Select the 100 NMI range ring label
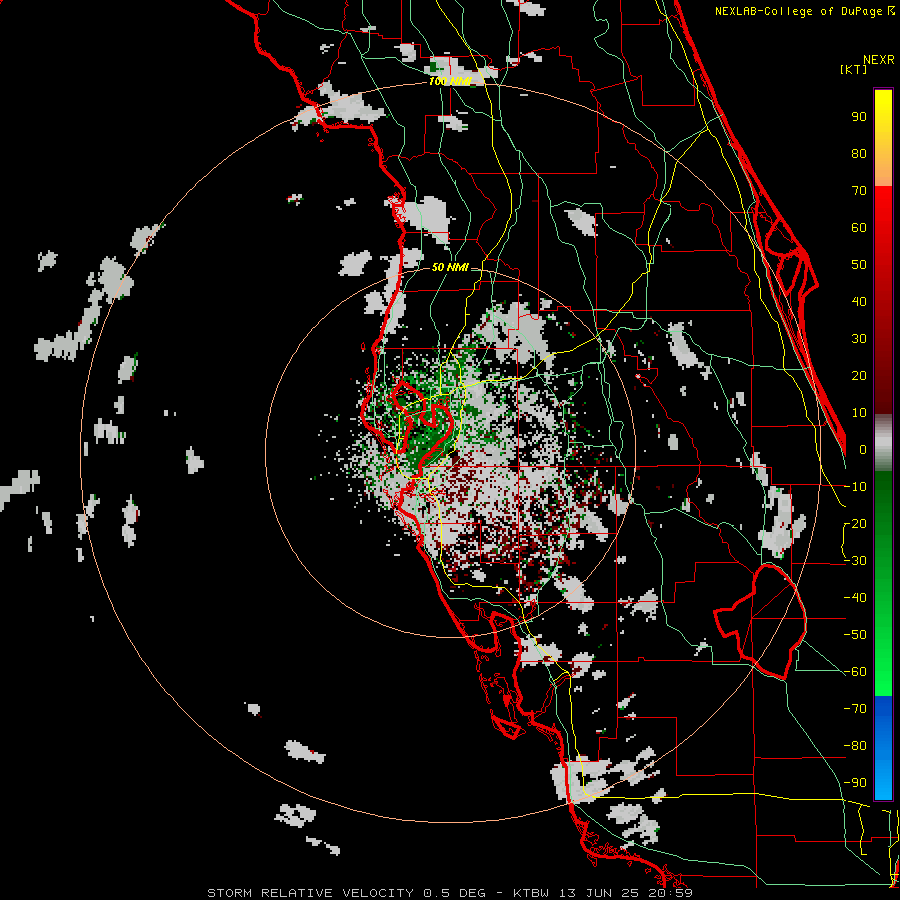The height and width of the screenshot is (900, 900). click(450, 81)
